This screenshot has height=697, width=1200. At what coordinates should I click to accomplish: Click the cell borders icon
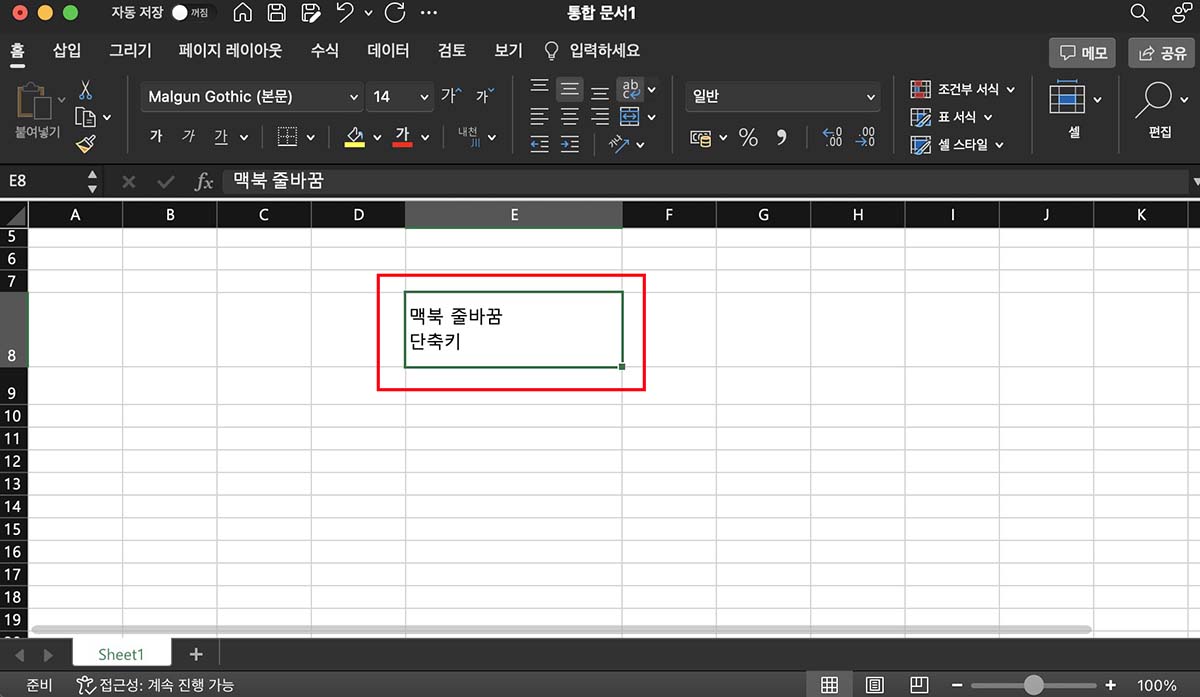coord(287,137)
